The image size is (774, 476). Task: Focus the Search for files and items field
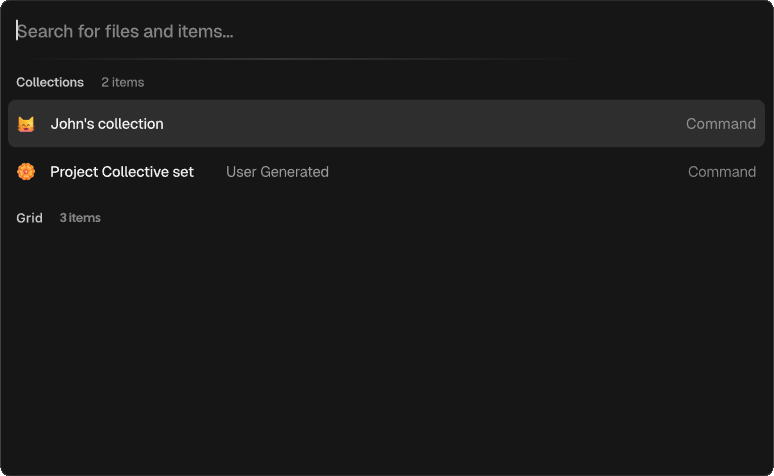385,31
